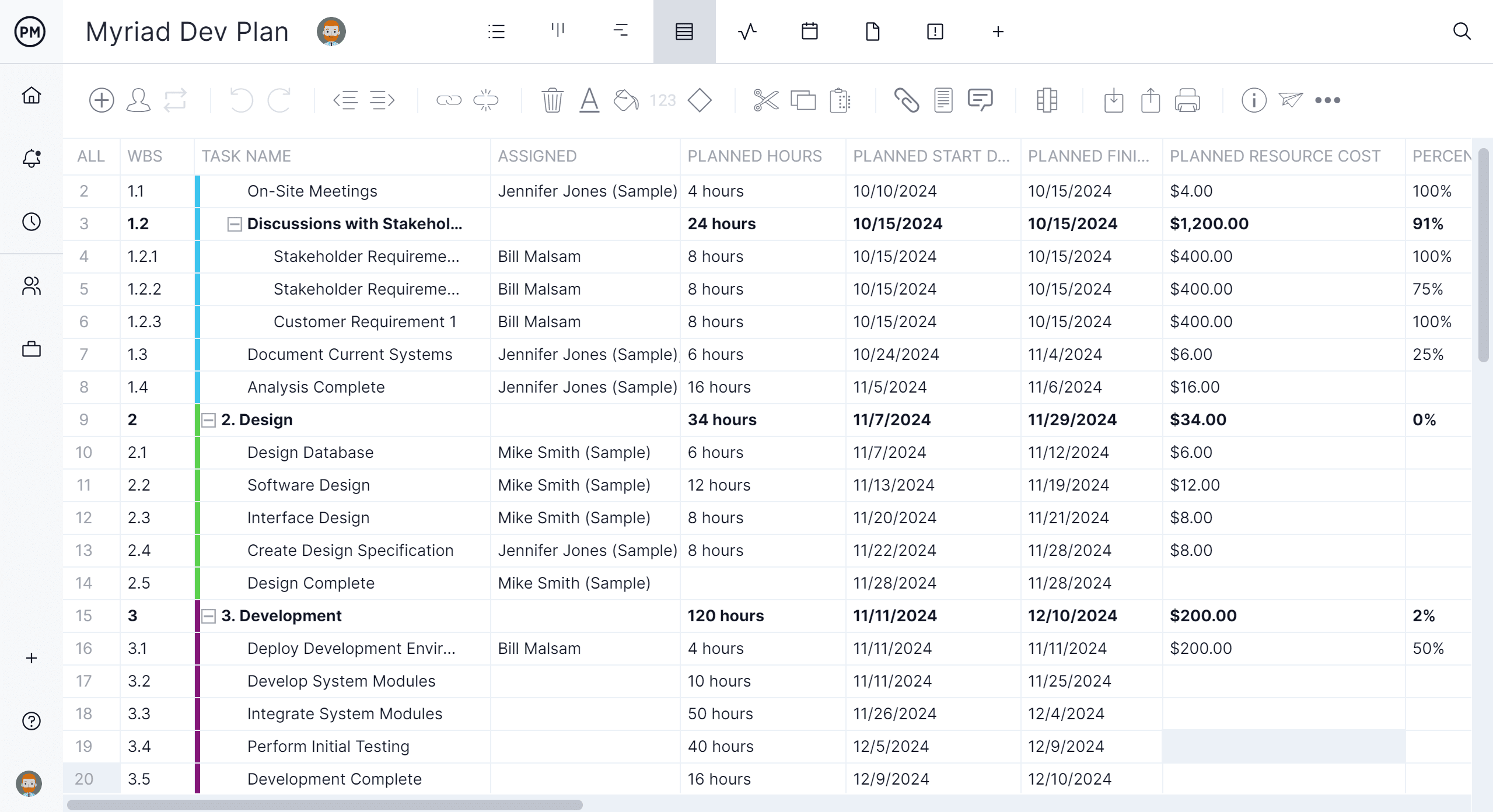Screen dimensions: 1493x812
Task: Click the add task plus icon
Action: tap(102, 100)
